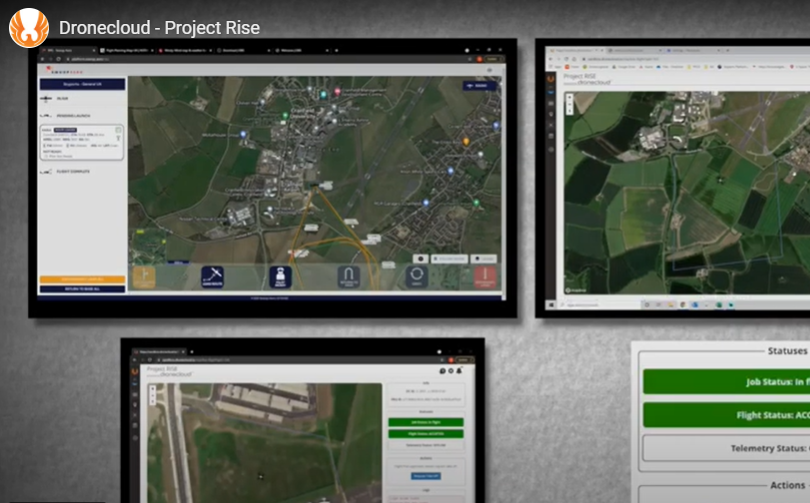This screenshot has height=503, width=810.
Task: Expand the 'Flight Complete' status row
Action: (x=82, y=171)
